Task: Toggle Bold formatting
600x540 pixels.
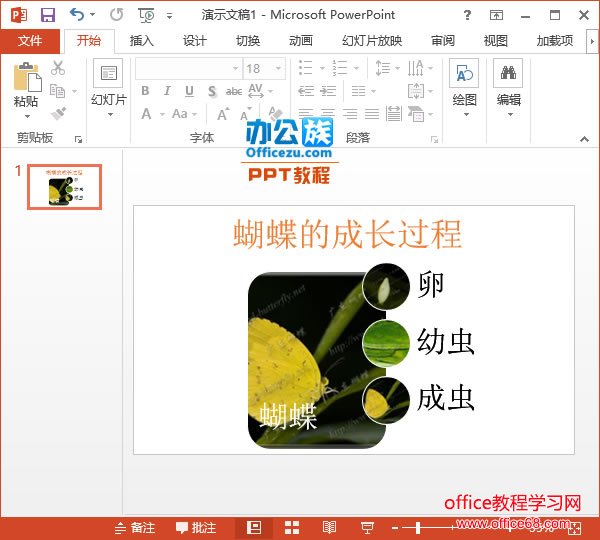Action: tap(145, 91)
